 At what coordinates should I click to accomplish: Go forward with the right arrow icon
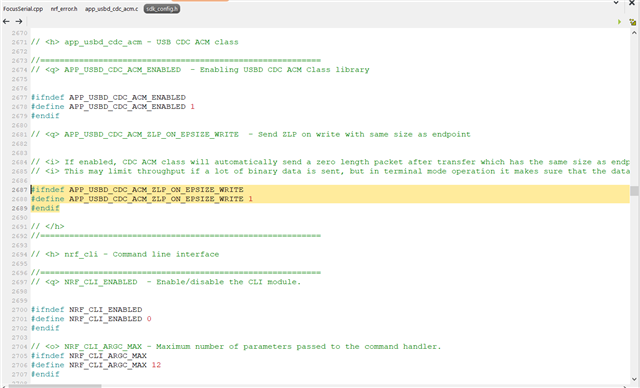tap(19, 21)
